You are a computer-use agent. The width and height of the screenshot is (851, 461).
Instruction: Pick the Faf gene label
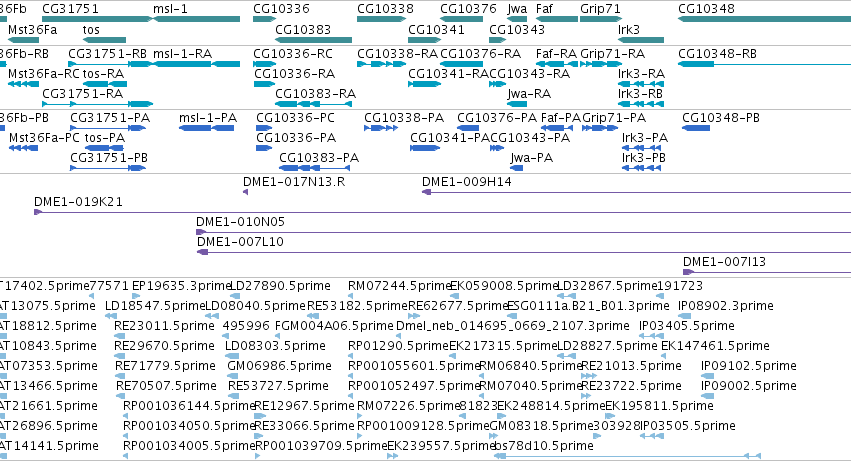pos(544,9)
